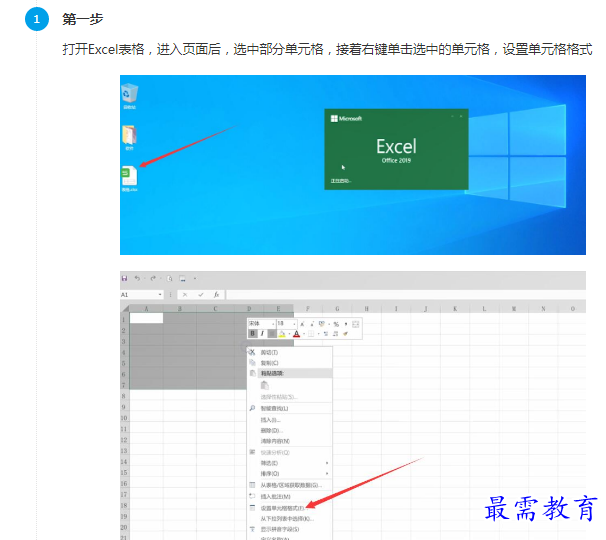Toggle Italic in the mini toolbar

click(262, 334)
